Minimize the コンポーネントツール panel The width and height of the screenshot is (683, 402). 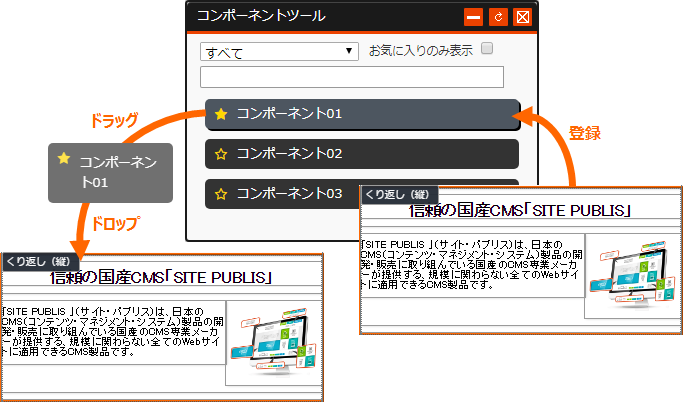coord(473,17)
